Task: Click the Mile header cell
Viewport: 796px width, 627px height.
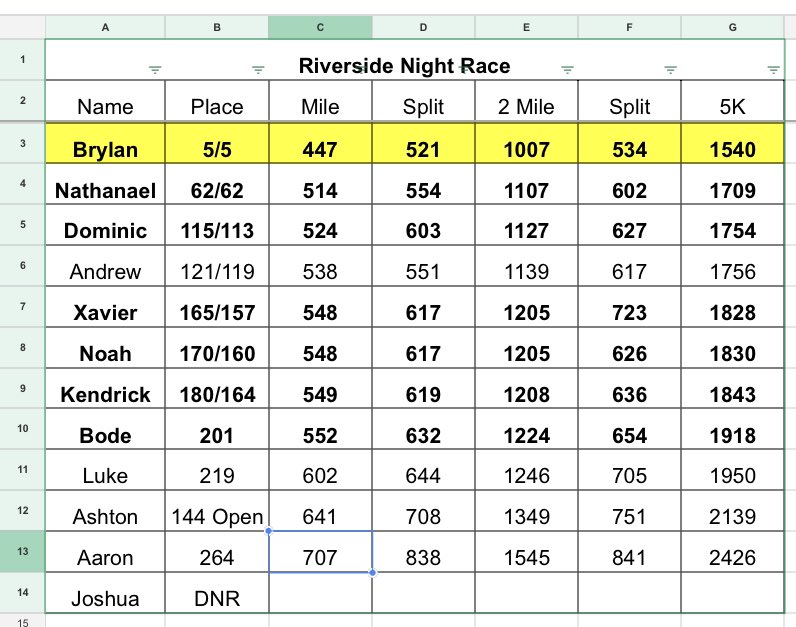Action: (320, 101)
